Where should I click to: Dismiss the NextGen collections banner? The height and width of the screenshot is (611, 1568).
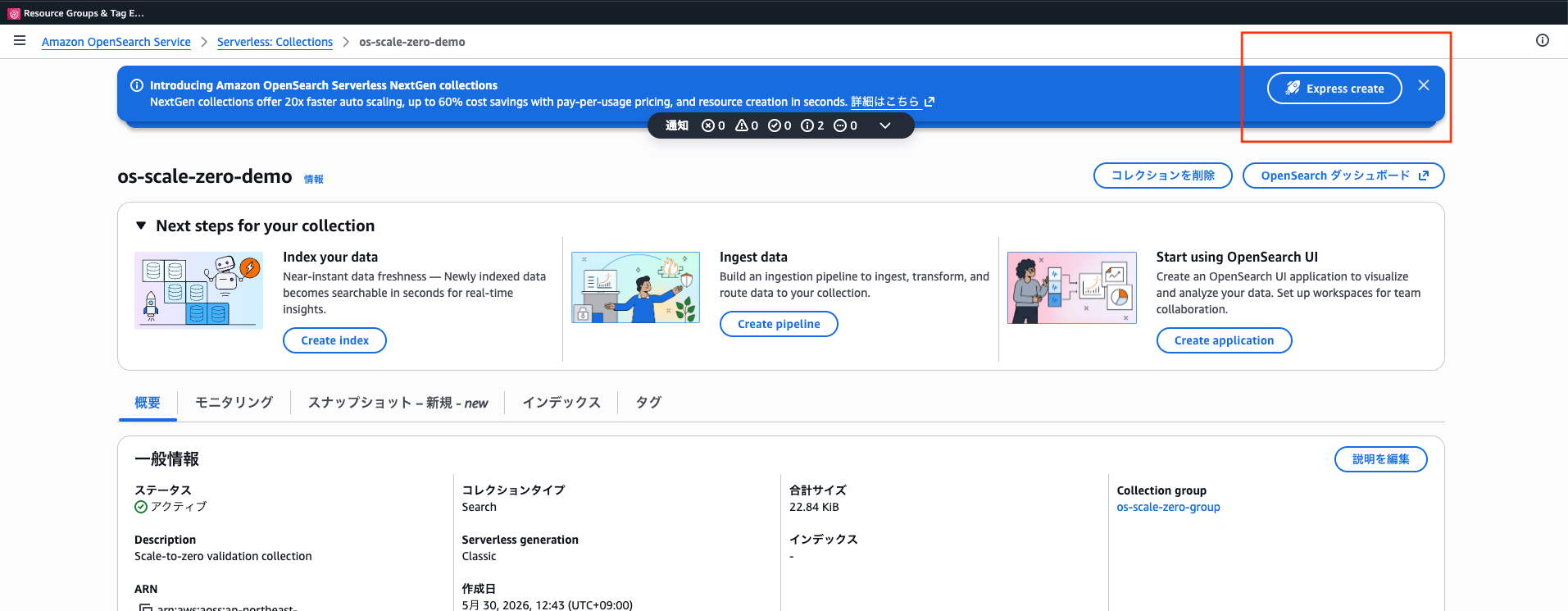[1424, 85]
